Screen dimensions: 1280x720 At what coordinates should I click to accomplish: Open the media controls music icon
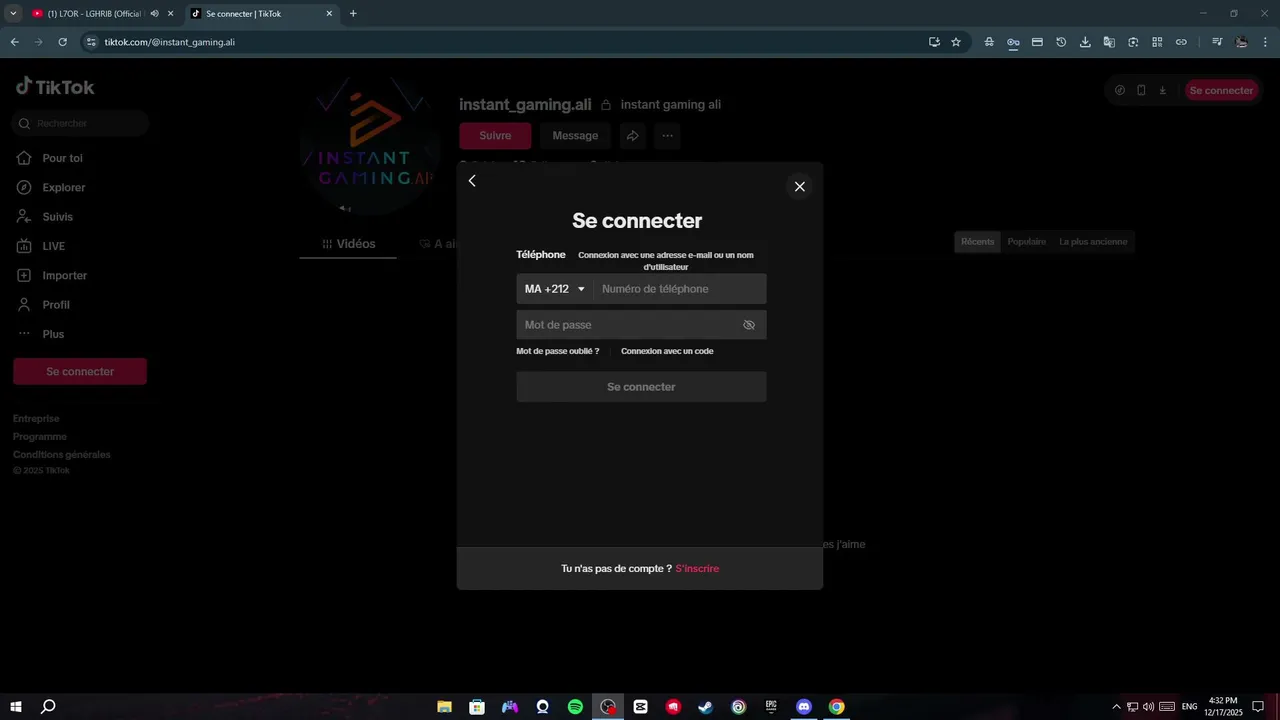click(x=1217, y=42)
